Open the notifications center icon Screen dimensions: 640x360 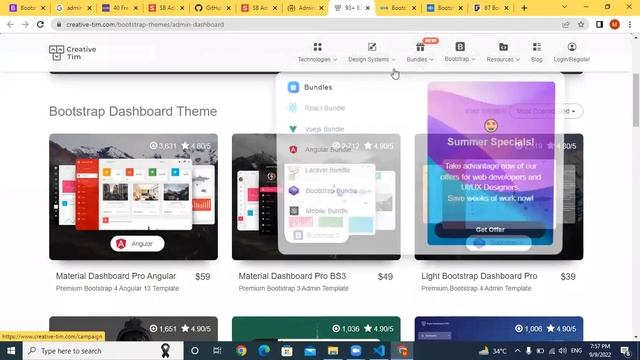(625, 351)
